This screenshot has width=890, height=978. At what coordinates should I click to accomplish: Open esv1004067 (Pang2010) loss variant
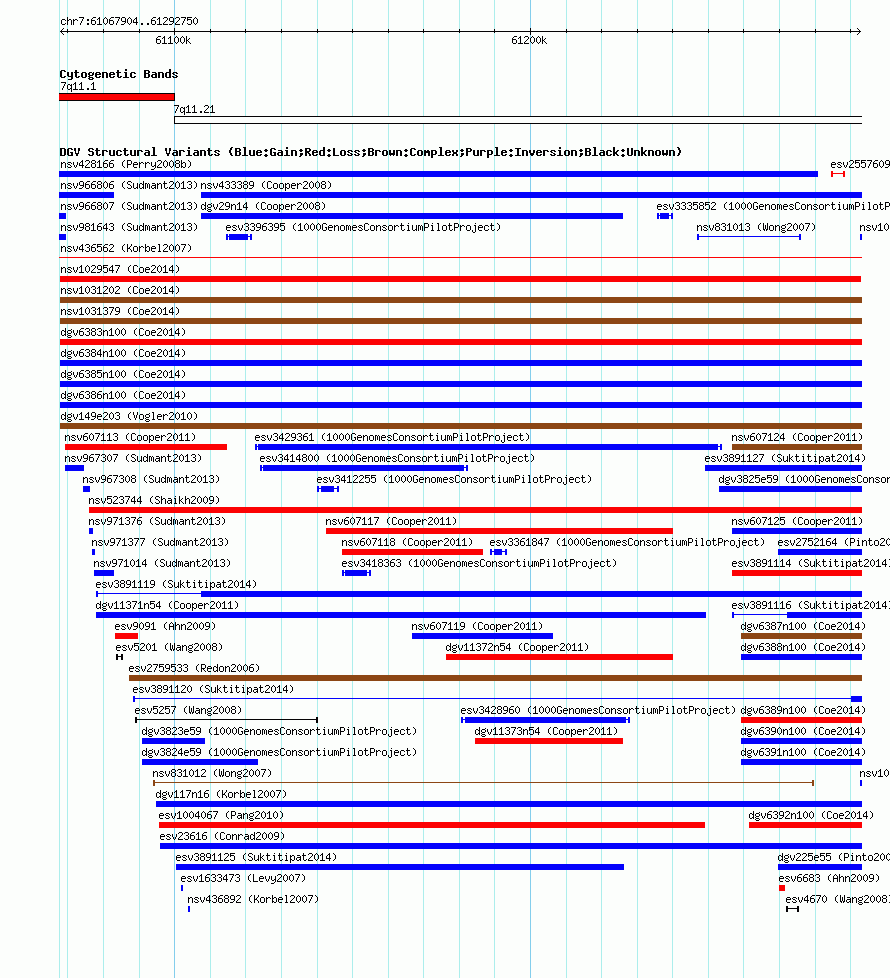click(x=432, y=825)
